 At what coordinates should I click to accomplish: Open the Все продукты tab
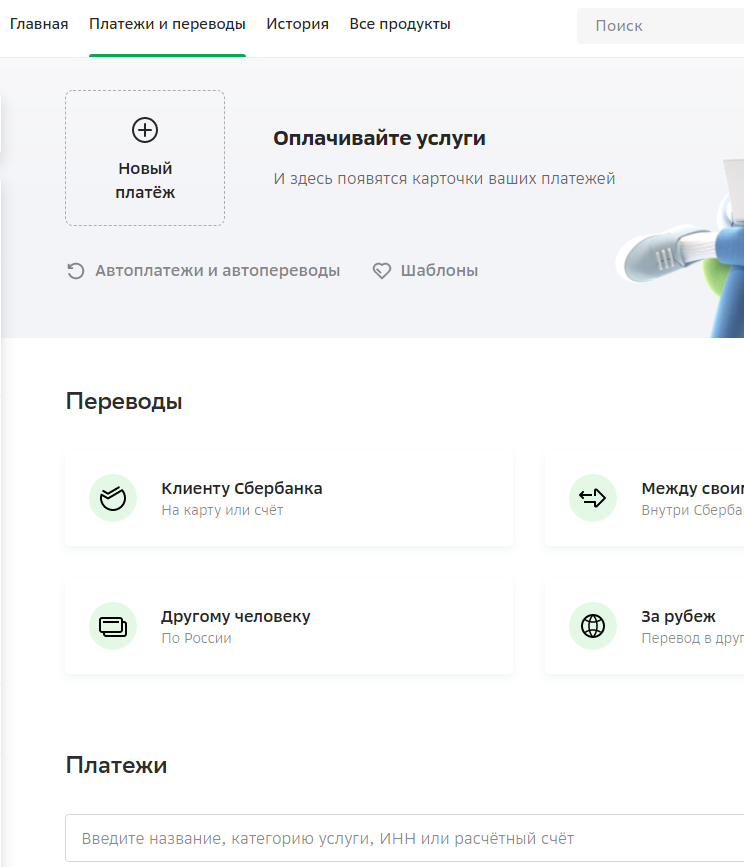point(400,24)
